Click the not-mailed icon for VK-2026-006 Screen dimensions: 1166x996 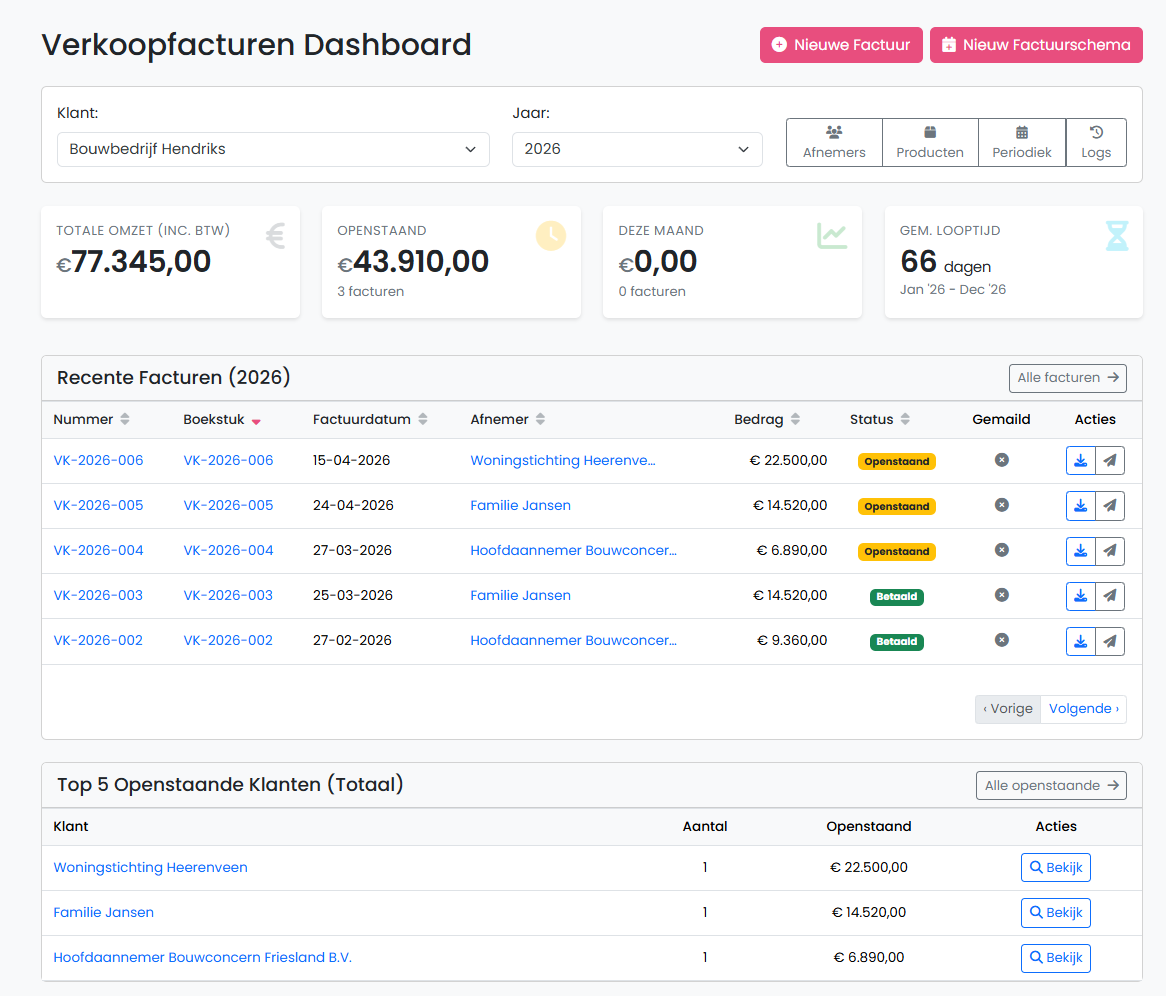1002,460
